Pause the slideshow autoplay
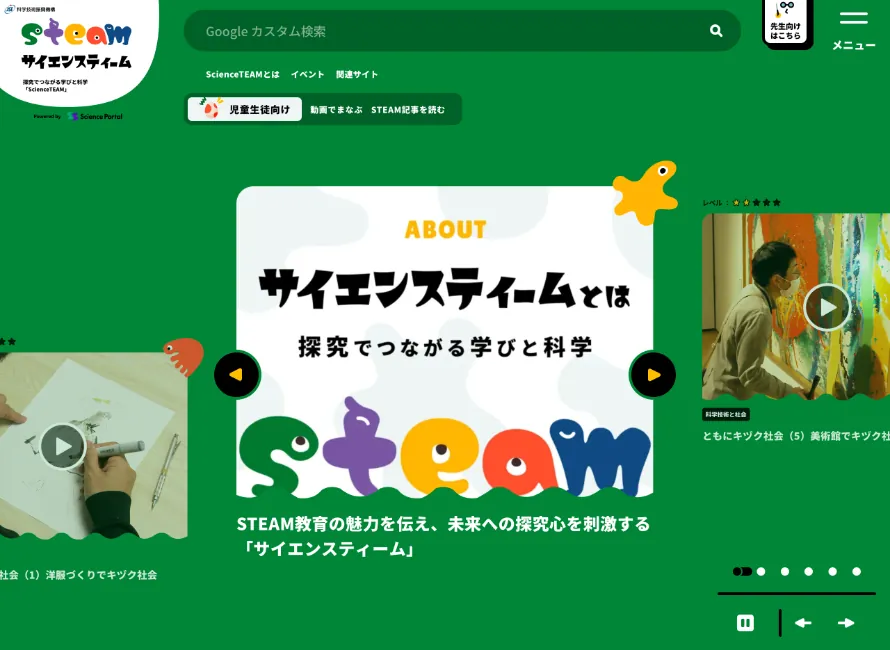The image size is (890, 650). [745, 623]
